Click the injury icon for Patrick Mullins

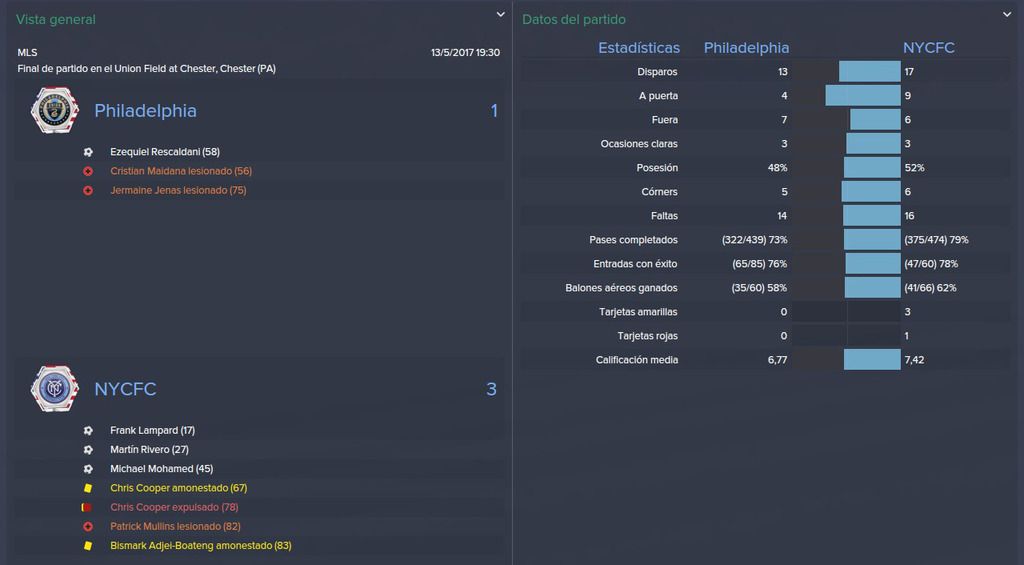(88, 526)
